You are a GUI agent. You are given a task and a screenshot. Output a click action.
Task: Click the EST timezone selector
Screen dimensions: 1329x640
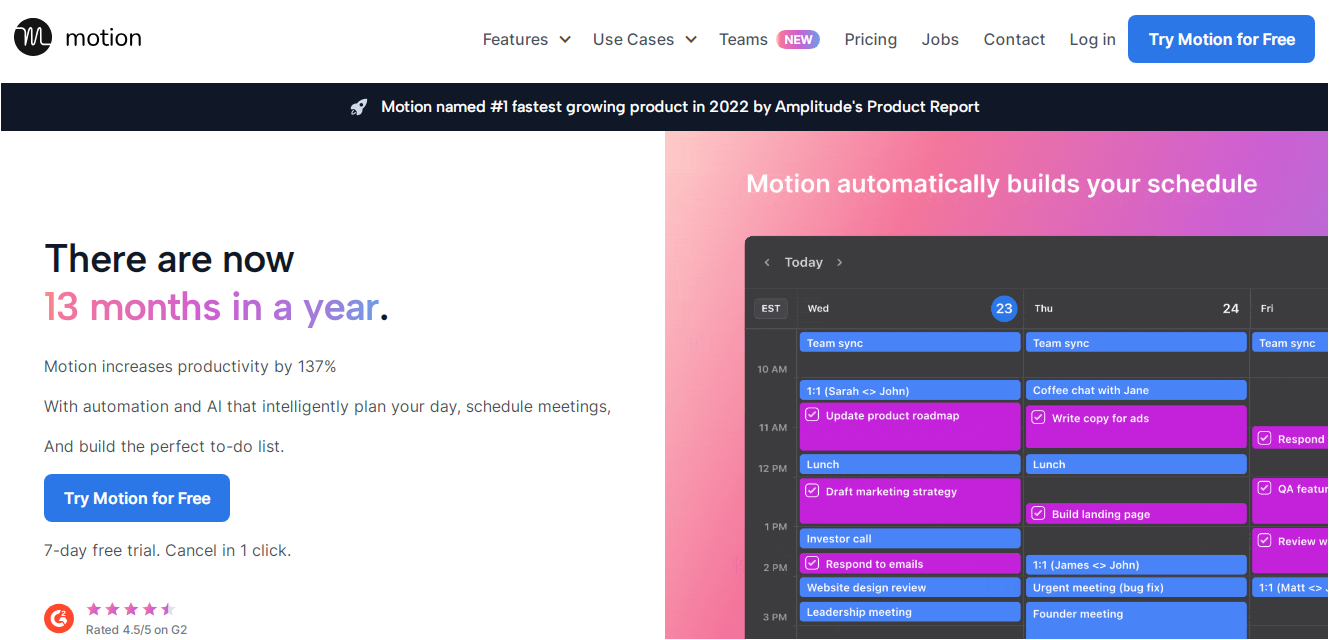point(771,308)
